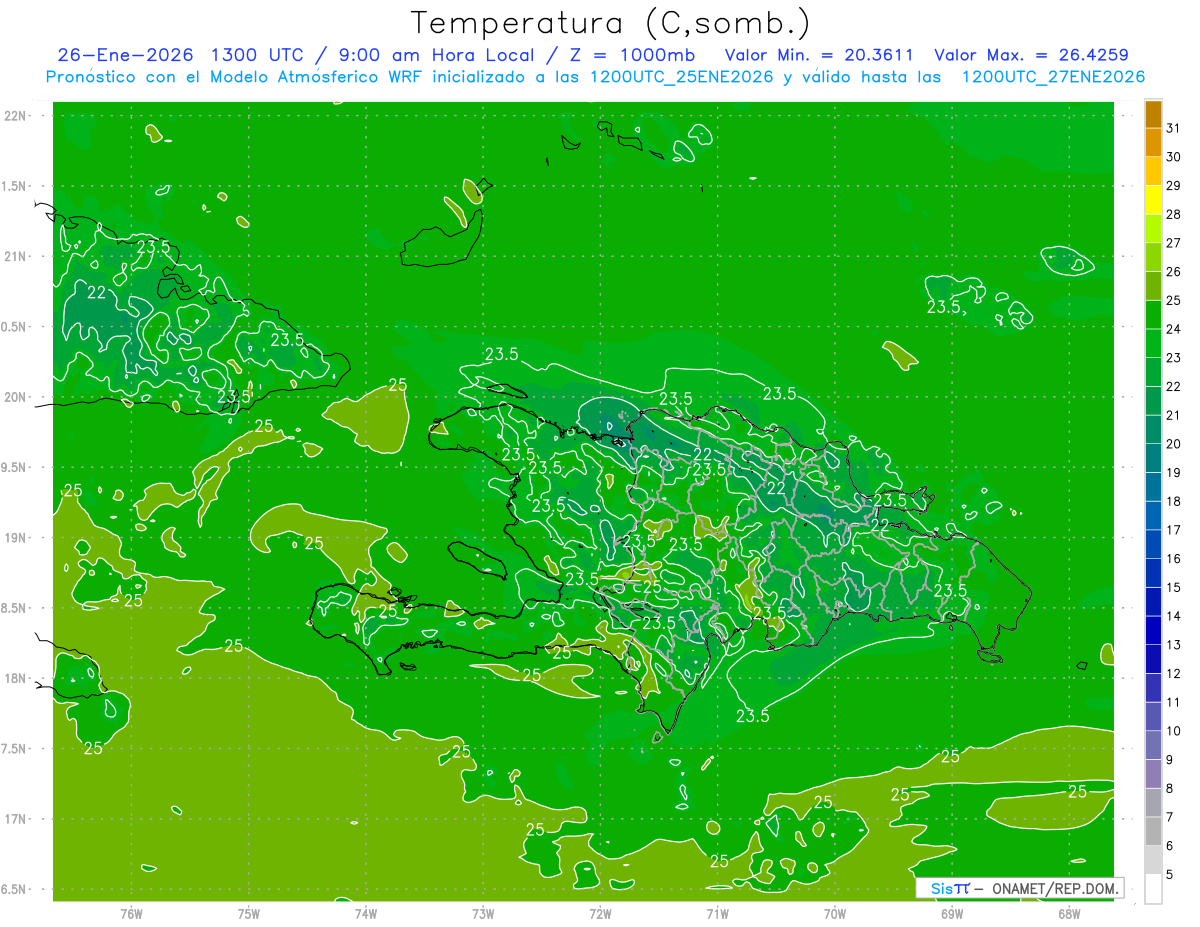The image size is (1200, 927).
Task: Select the '69W' longitude axis label
Action: [952, 914]
